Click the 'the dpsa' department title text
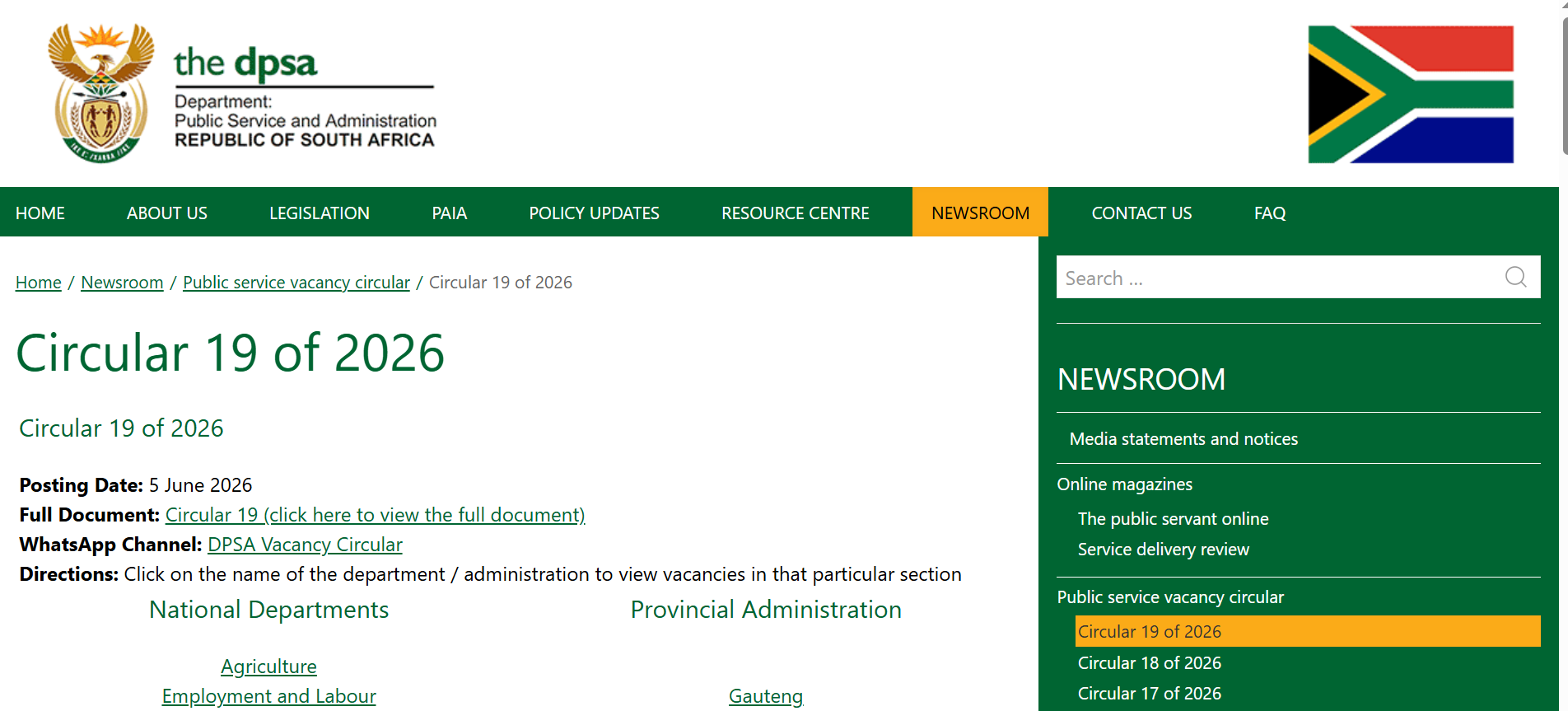Image resolution: width=1568 pixels, height=711 pixels. coord(245,64)
